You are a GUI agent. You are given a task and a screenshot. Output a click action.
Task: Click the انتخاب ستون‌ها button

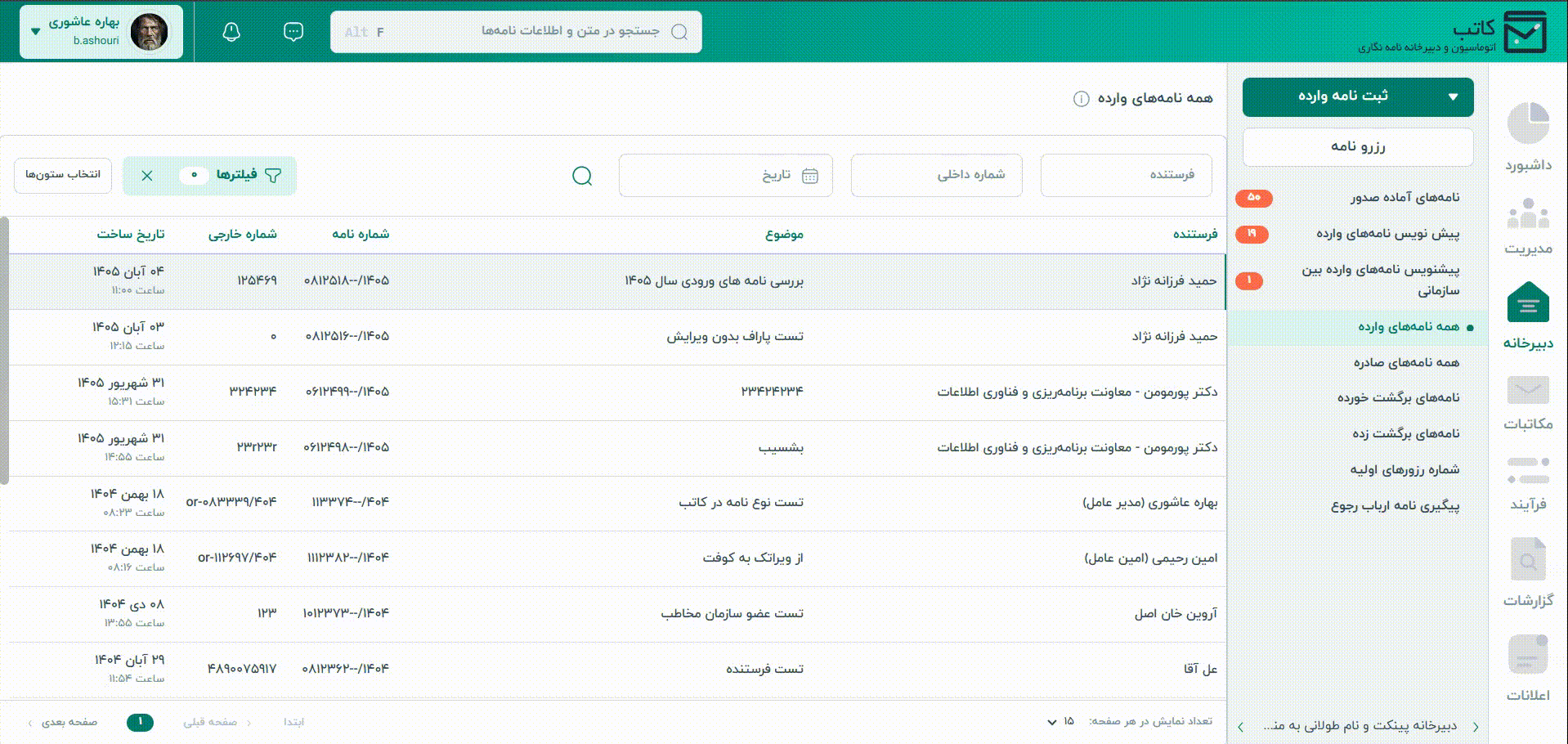point(63,175)
